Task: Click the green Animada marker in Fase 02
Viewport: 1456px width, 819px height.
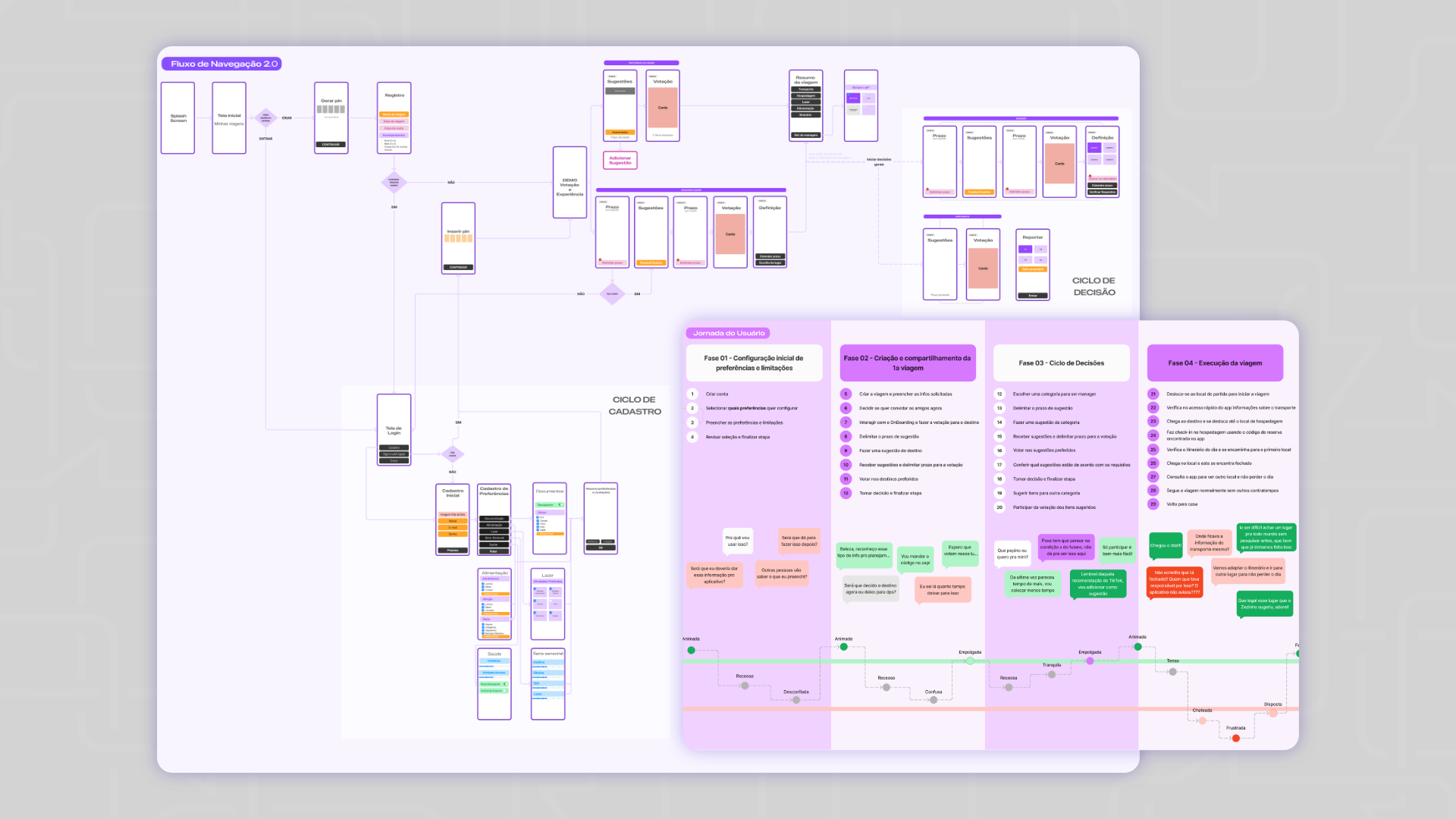Action: [x=843, y=647]
